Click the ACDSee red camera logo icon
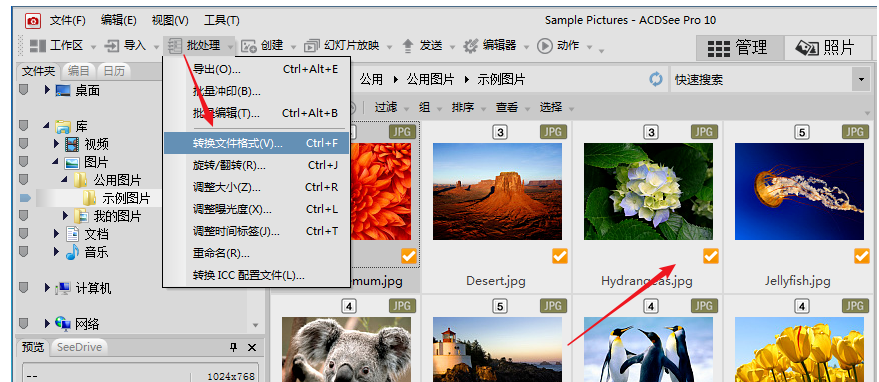The width and height of the screenshot is (879, 382). tap(33, 21)
